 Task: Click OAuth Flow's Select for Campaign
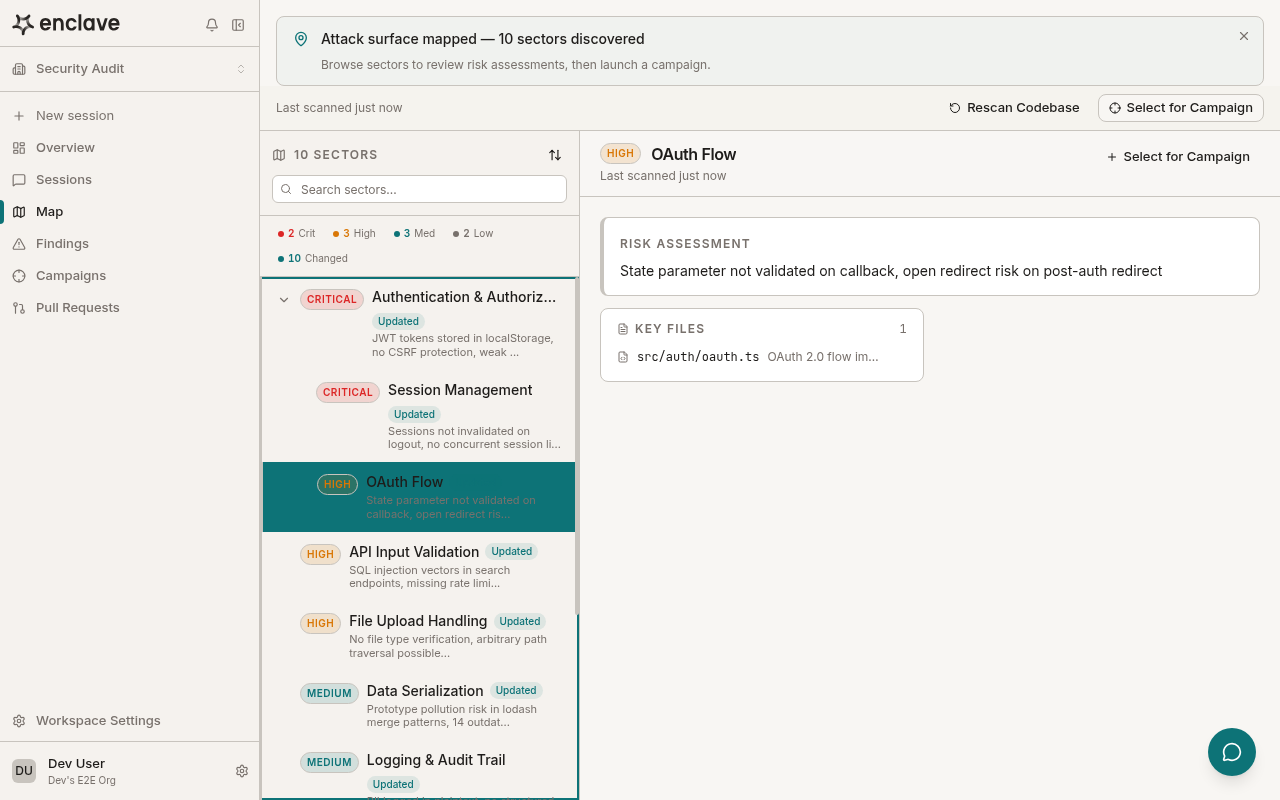tap(1178, 157)
